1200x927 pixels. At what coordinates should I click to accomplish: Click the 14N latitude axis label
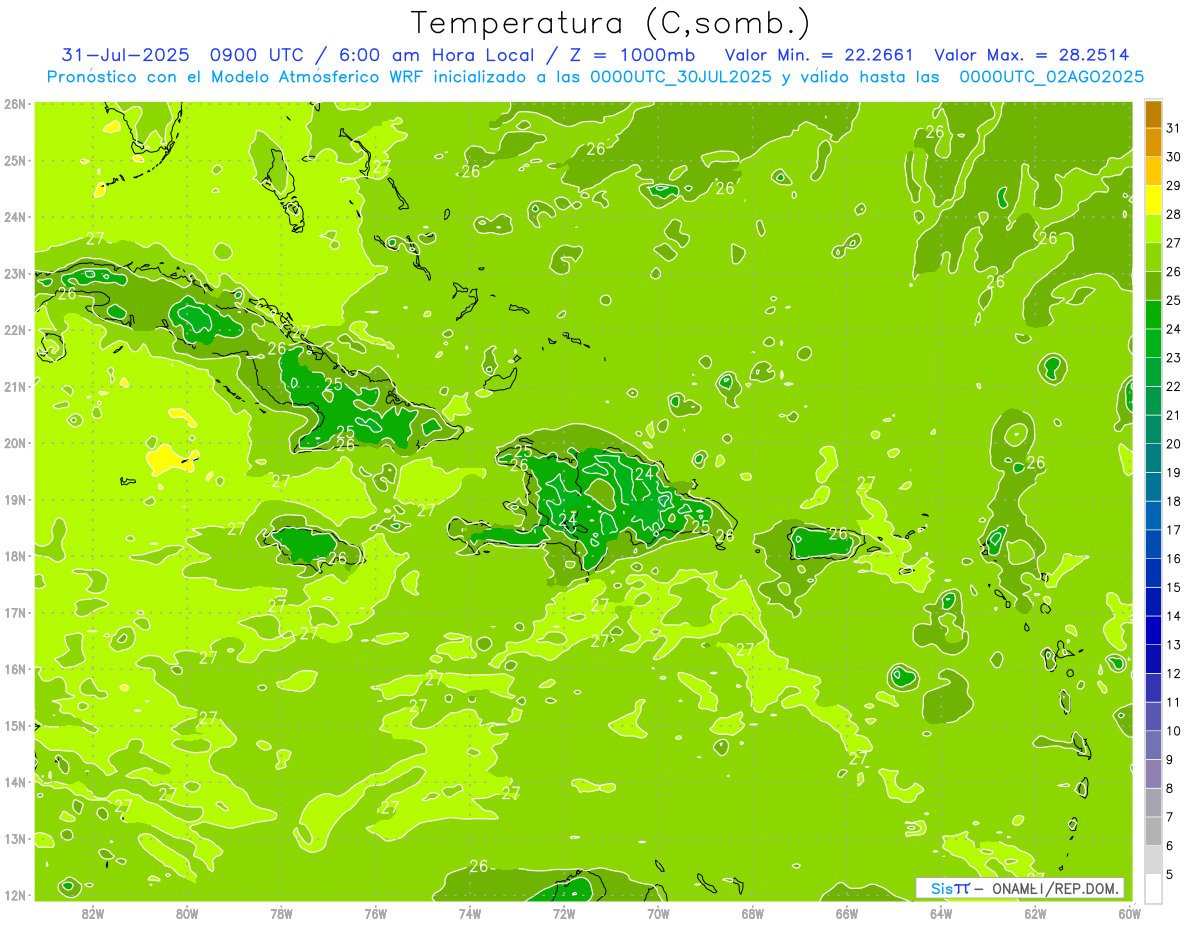point(15,782)
